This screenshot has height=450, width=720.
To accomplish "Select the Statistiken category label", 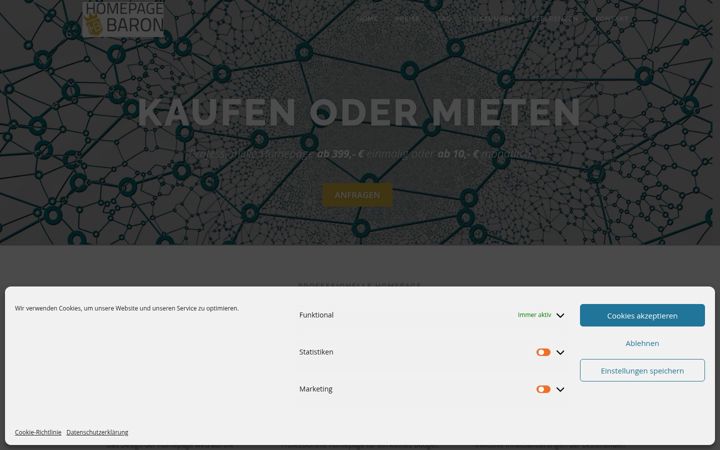I will coord(316,352).
